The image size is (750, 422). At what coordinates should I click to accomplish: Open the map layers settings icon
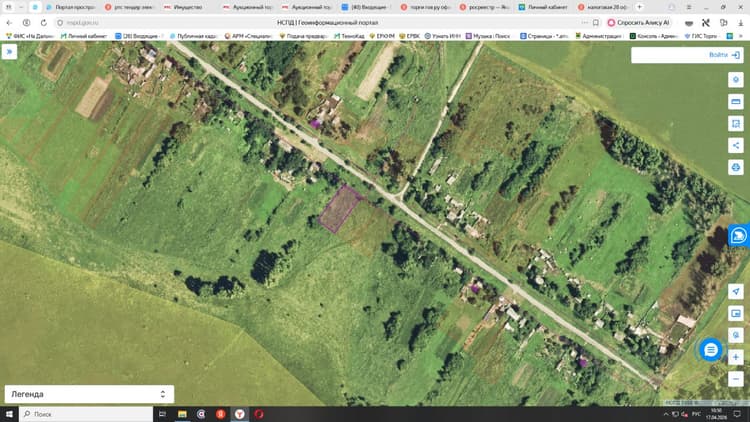point(736,79)
